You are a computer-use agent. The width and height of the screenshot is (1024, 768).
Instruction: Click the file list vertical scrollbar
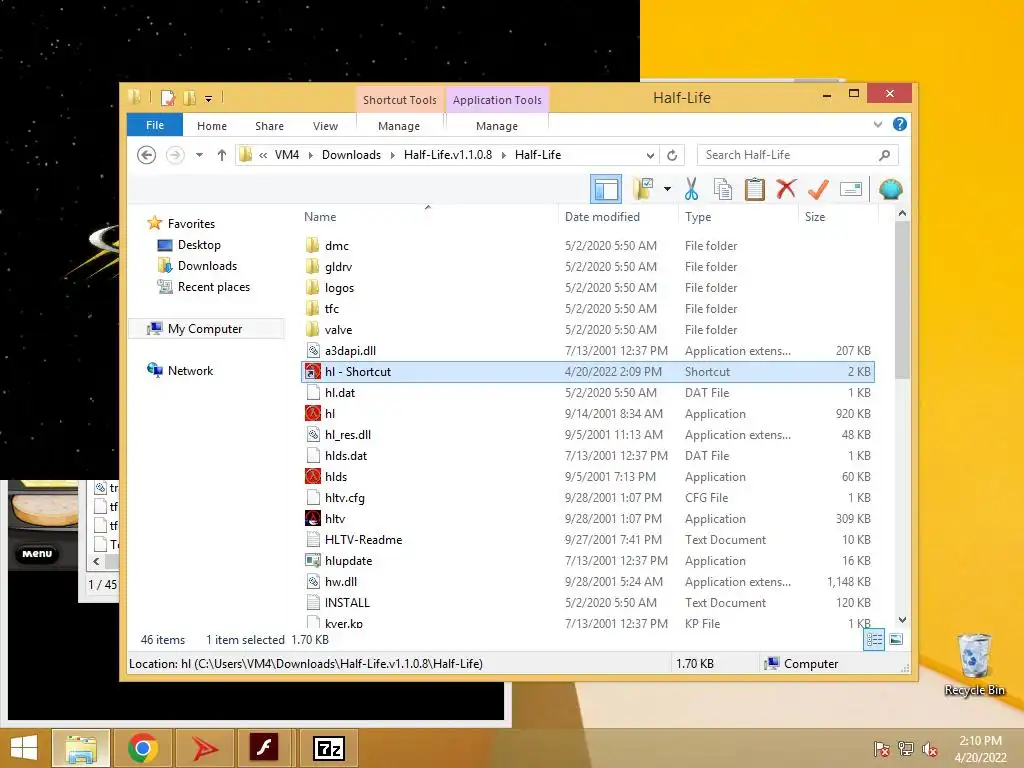click(902, 300)
